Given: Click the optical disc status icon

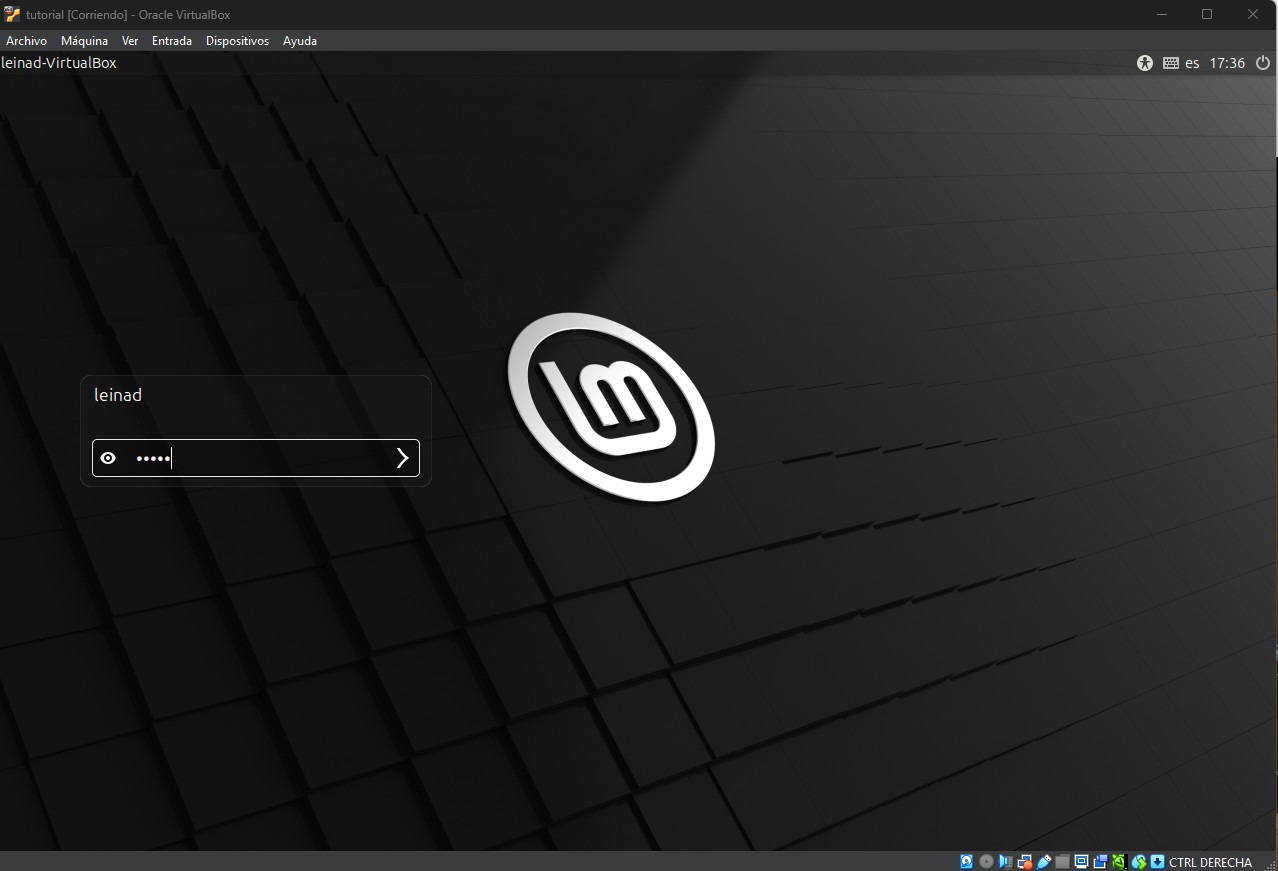Looking at the screenshot, I should coord(986,862).
